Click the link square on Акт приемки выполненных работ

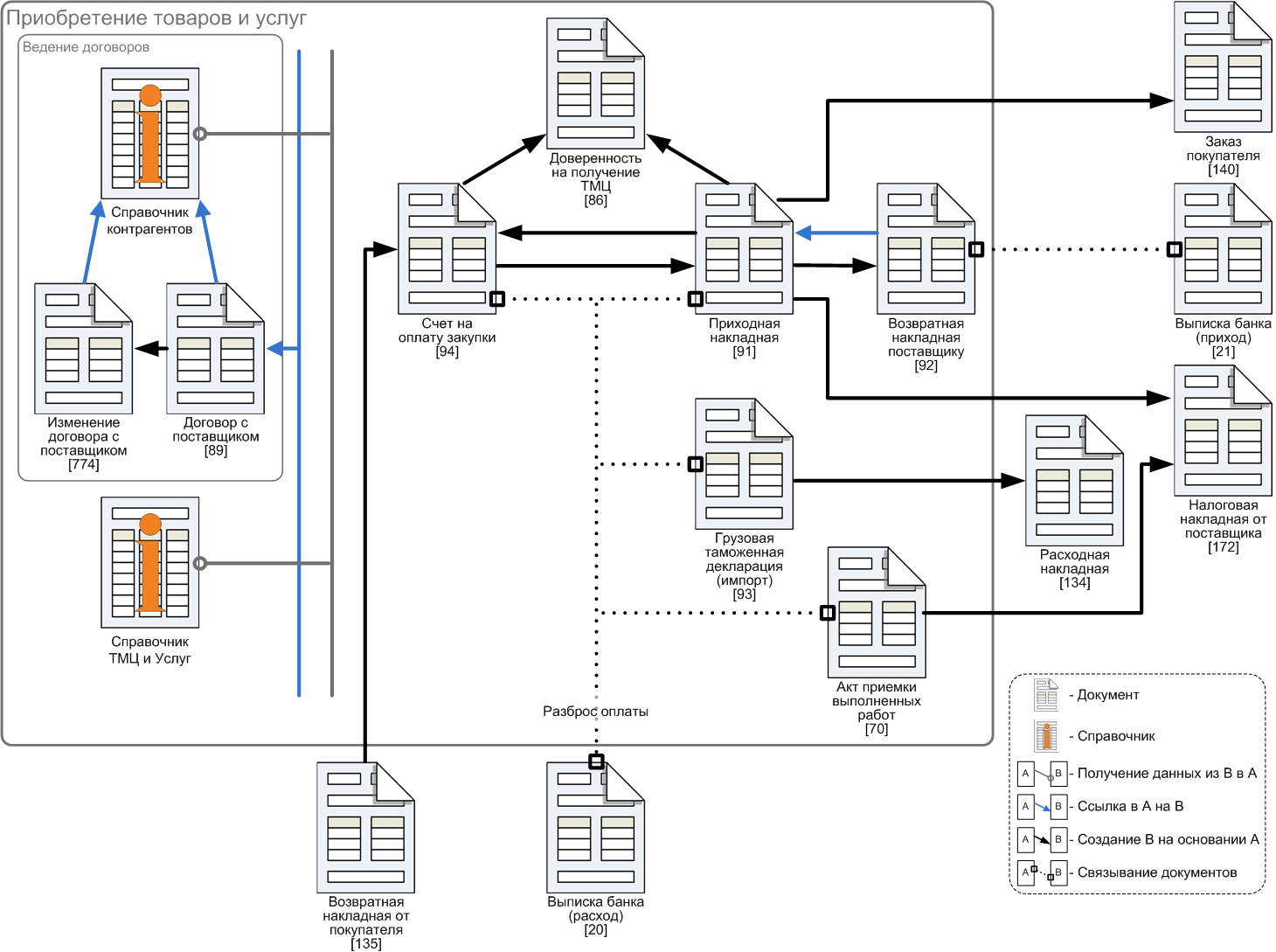(x=828, y=613)
